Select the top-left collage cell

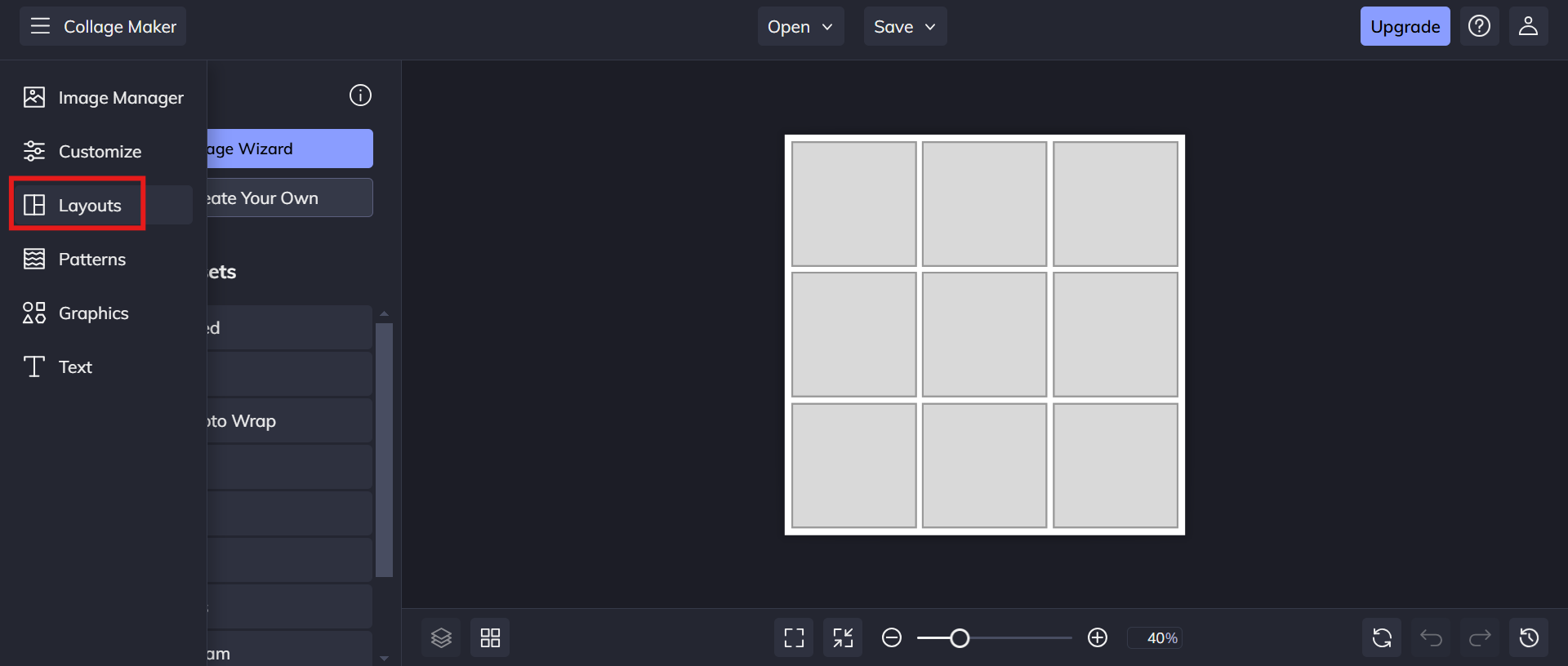click(854, 204)
